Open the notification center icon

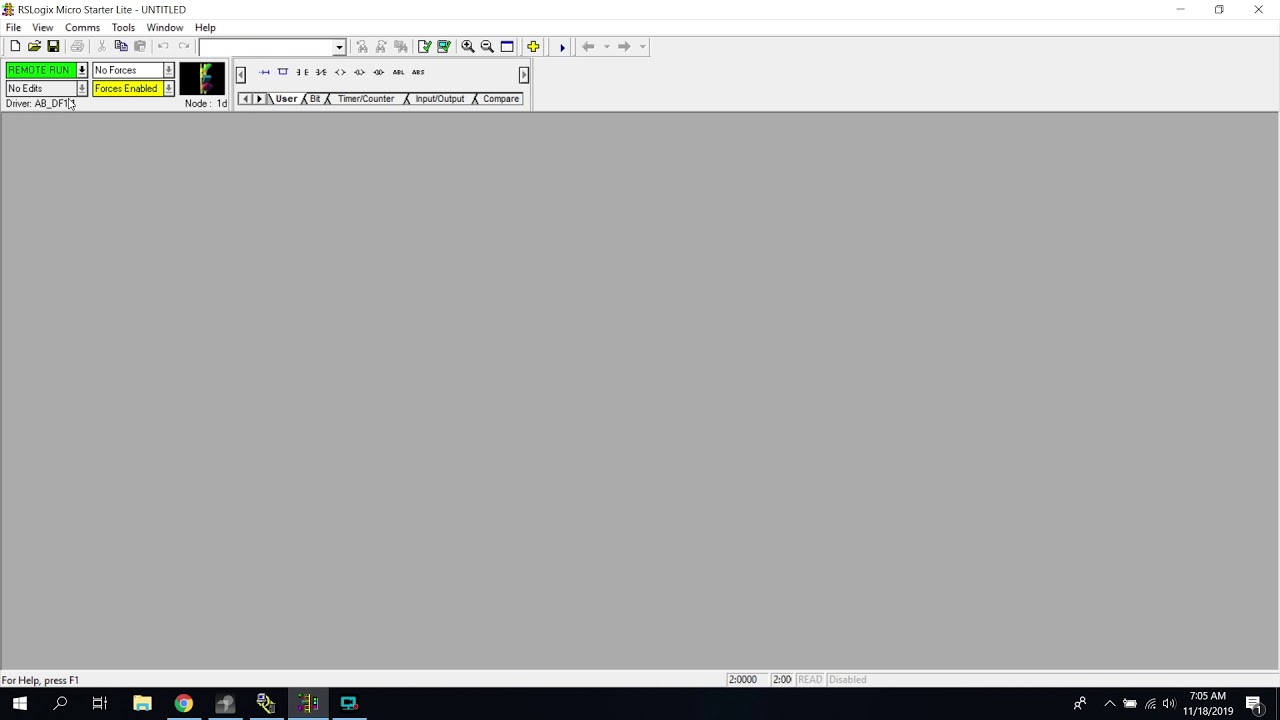tap(1254, 704)
